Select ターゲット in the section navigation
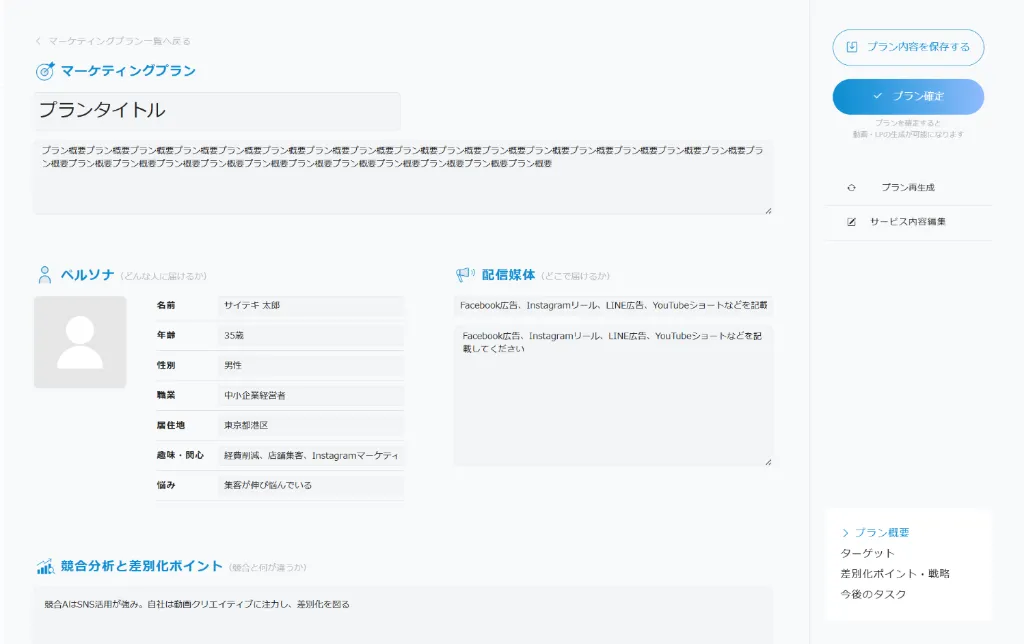 (867, 553)
